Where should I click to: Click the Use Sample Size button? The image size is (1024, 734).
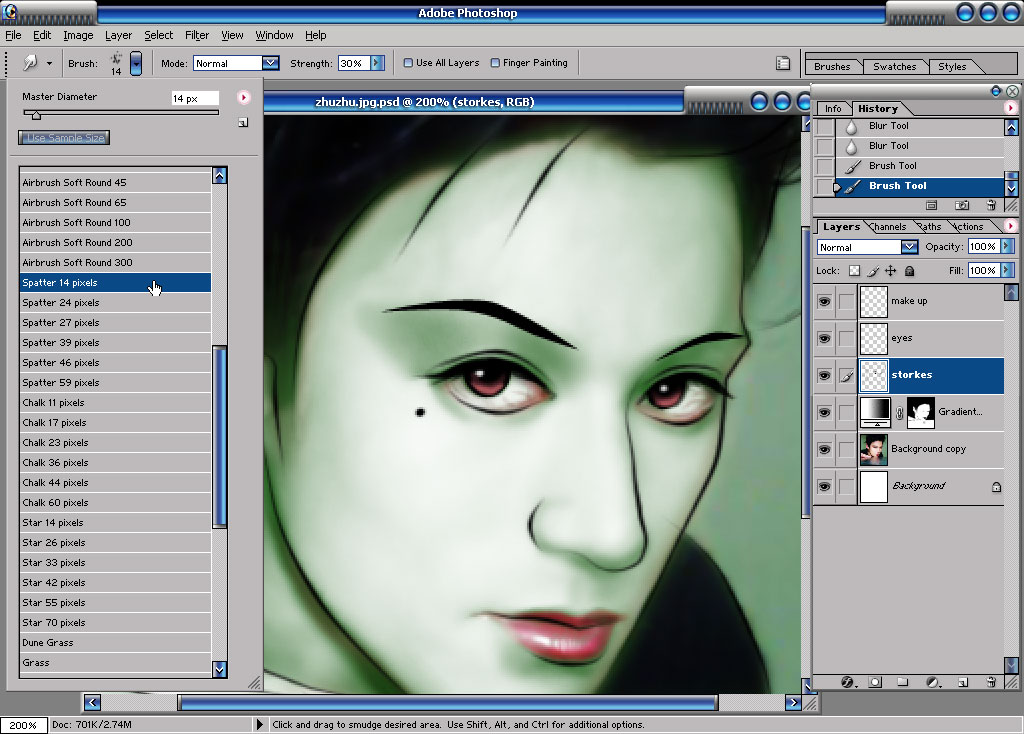[64, 138]
